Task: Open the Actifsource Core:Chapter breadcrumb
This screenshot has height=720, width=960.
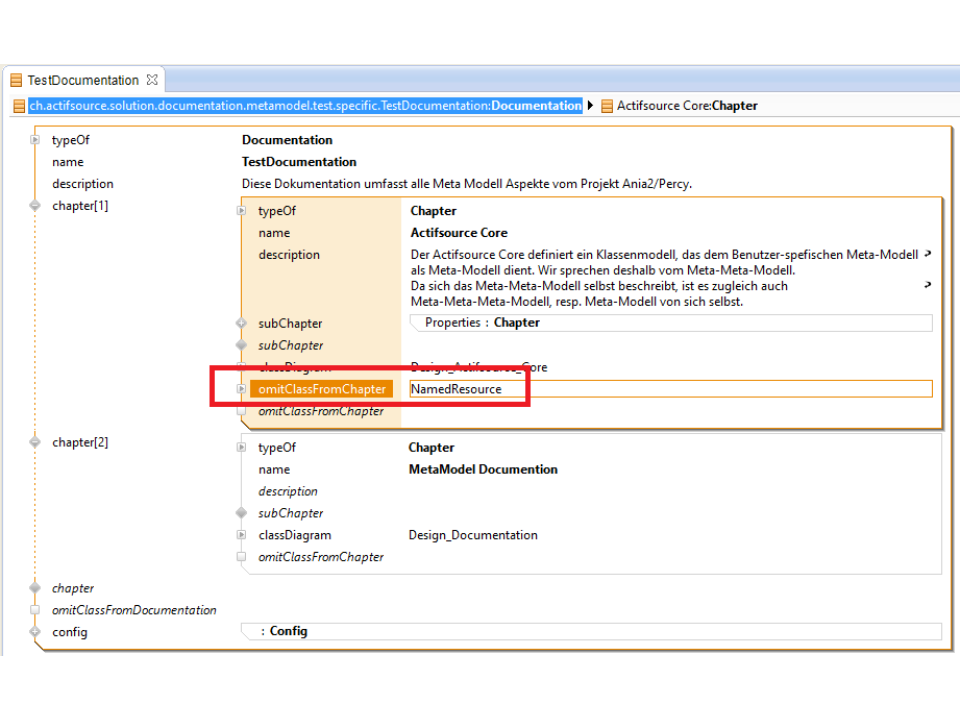Action: (687, 106)
